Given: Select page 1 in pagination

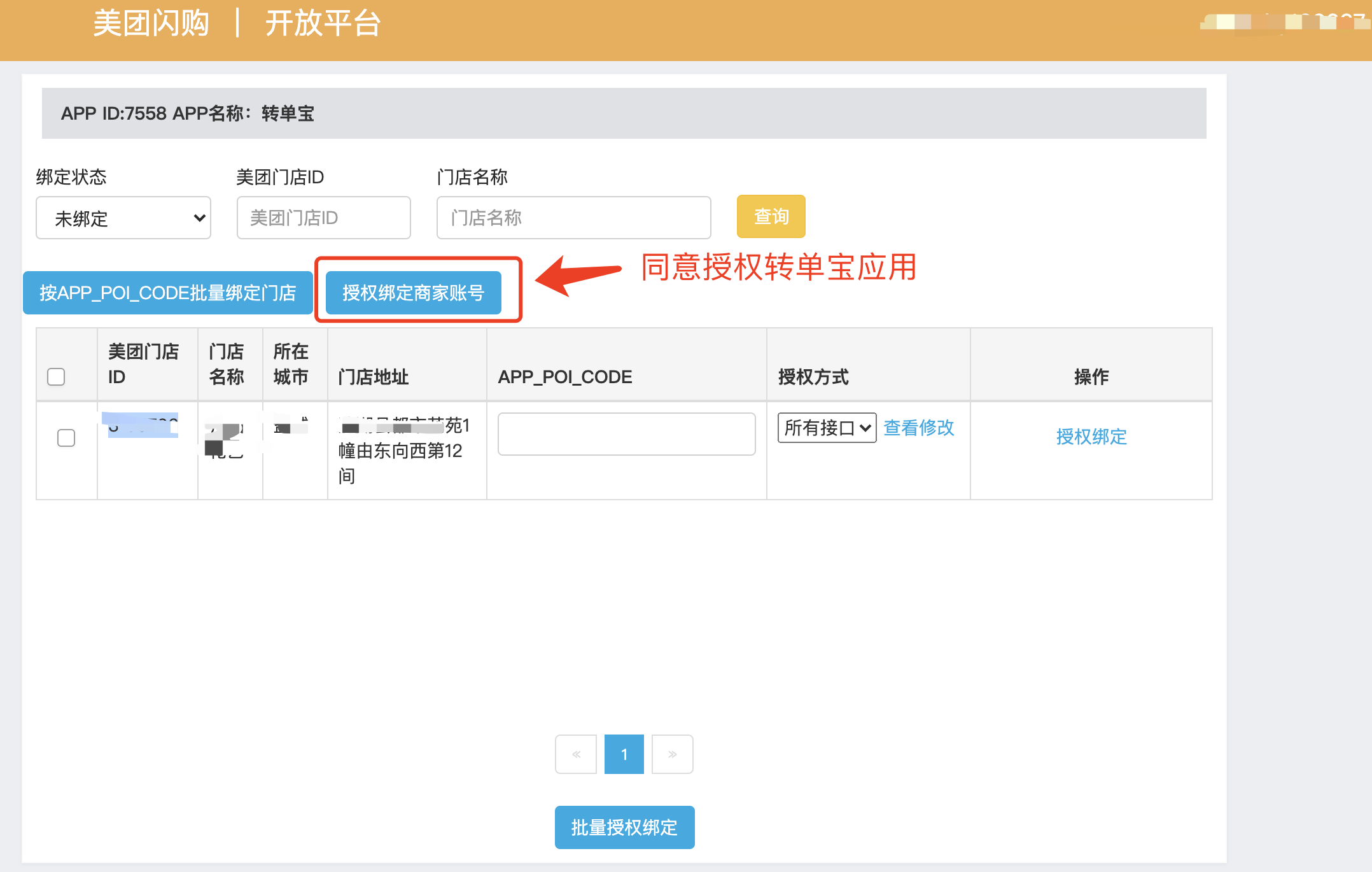Looking at the screenshot, I should 624,754.
